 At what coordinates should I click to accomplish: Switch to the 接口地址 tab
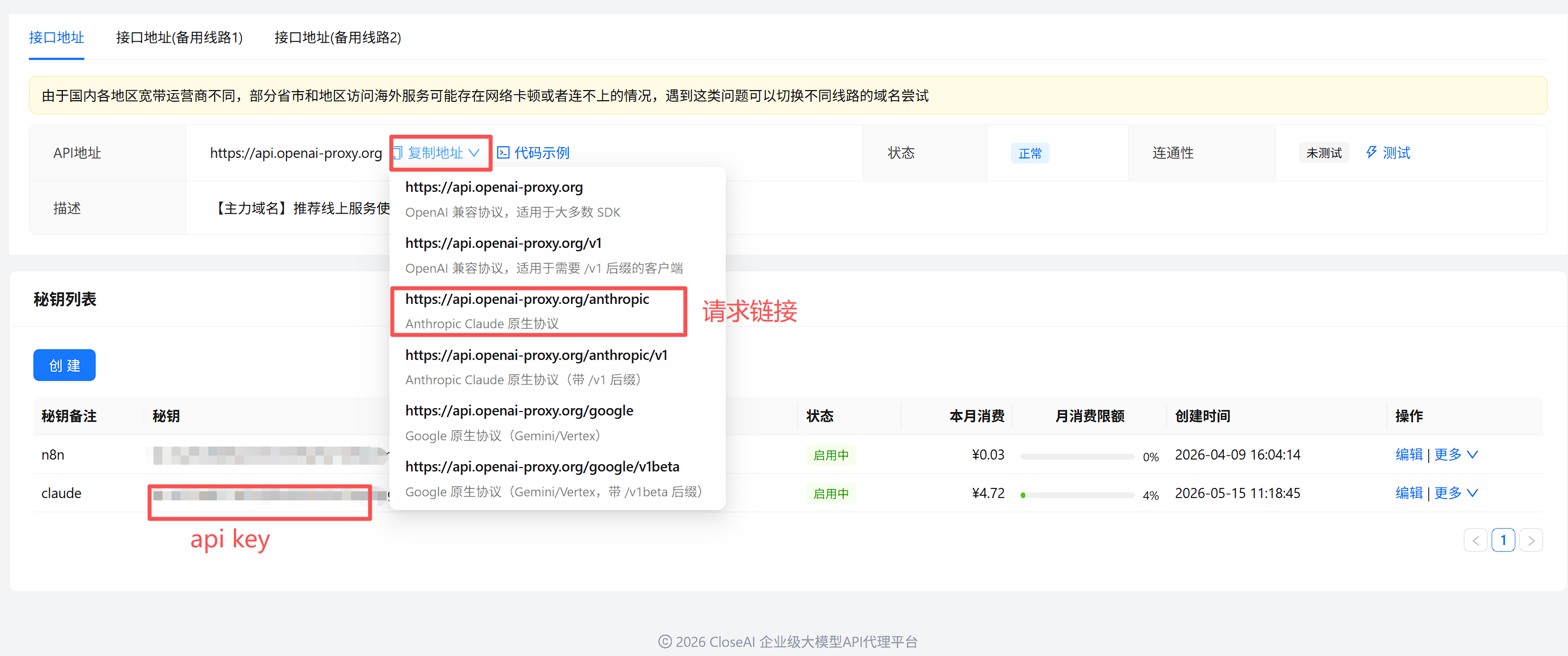point(56,38)
